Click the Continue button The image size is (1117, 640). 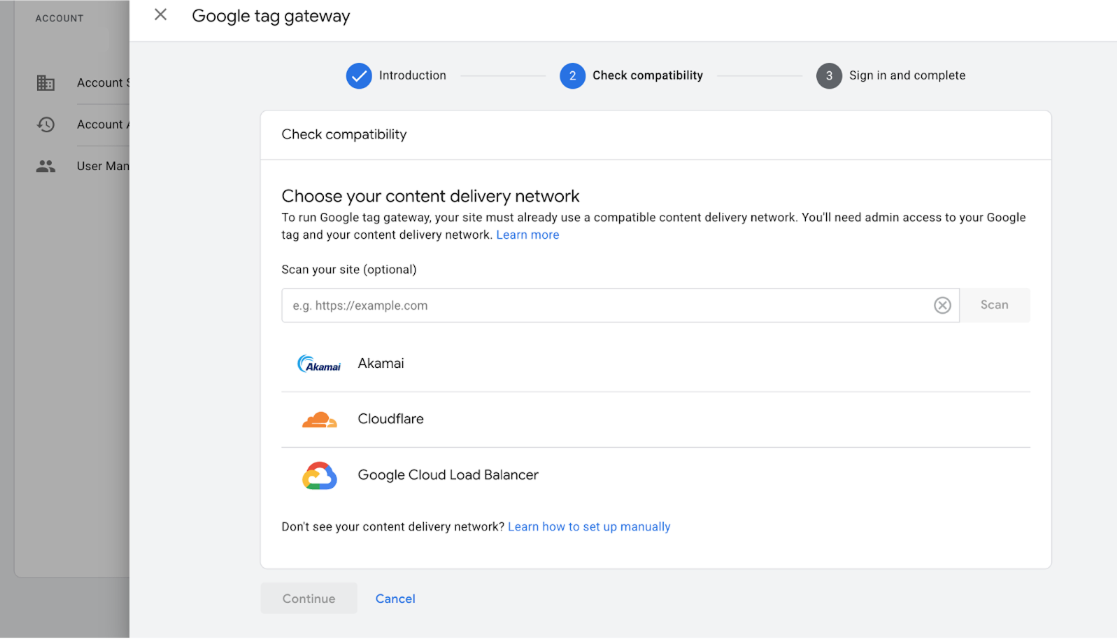tap(308, 599)
